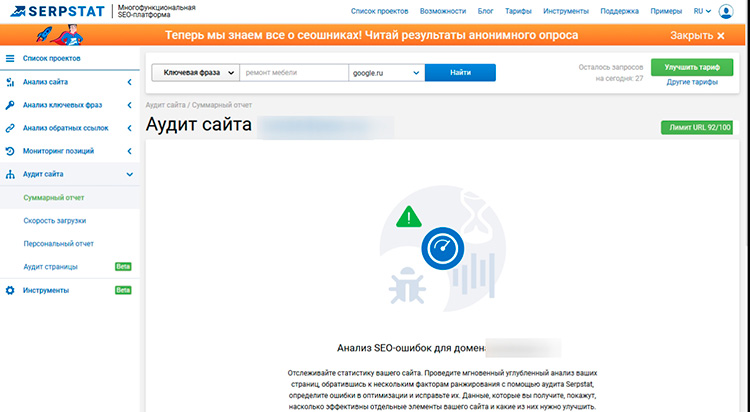Click the gear icon for Инструменты

point(10,290)
